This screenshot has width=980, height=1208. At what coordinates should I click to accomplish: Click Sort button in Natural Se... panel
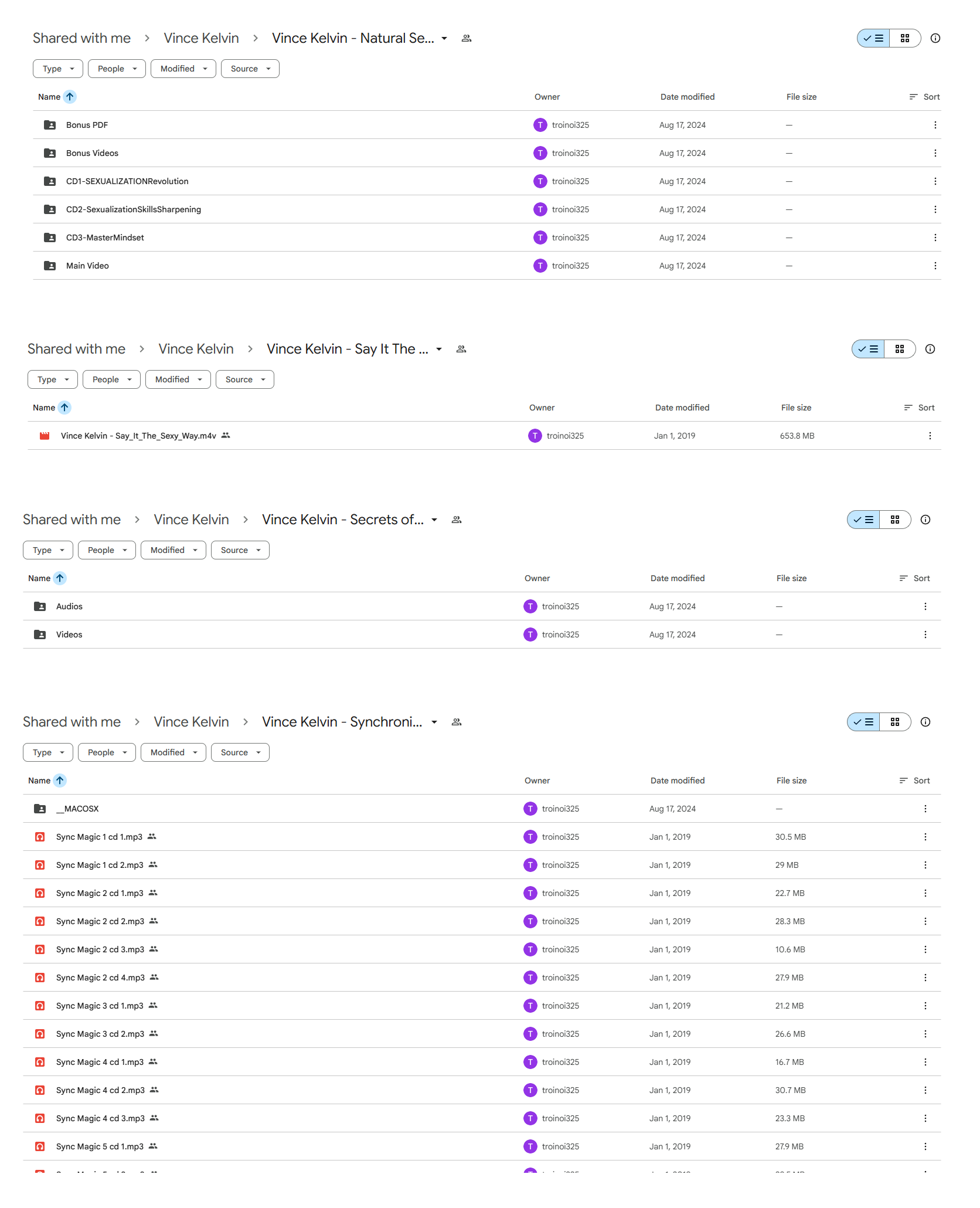(924, 97)
